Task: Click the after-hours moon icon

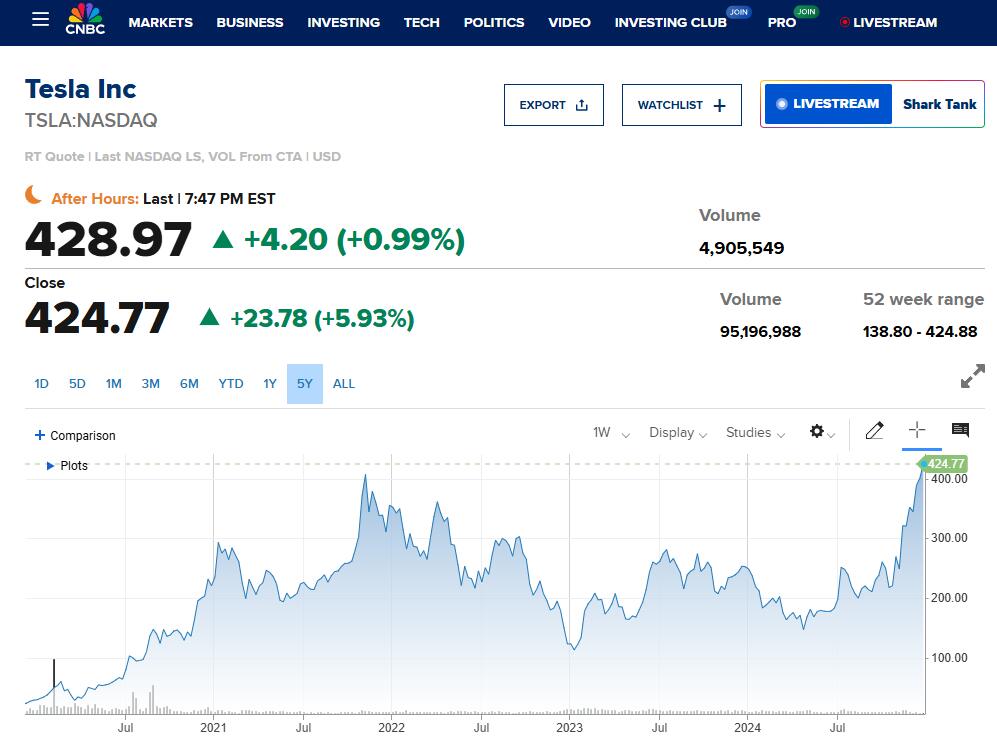Action: (33, 195)
